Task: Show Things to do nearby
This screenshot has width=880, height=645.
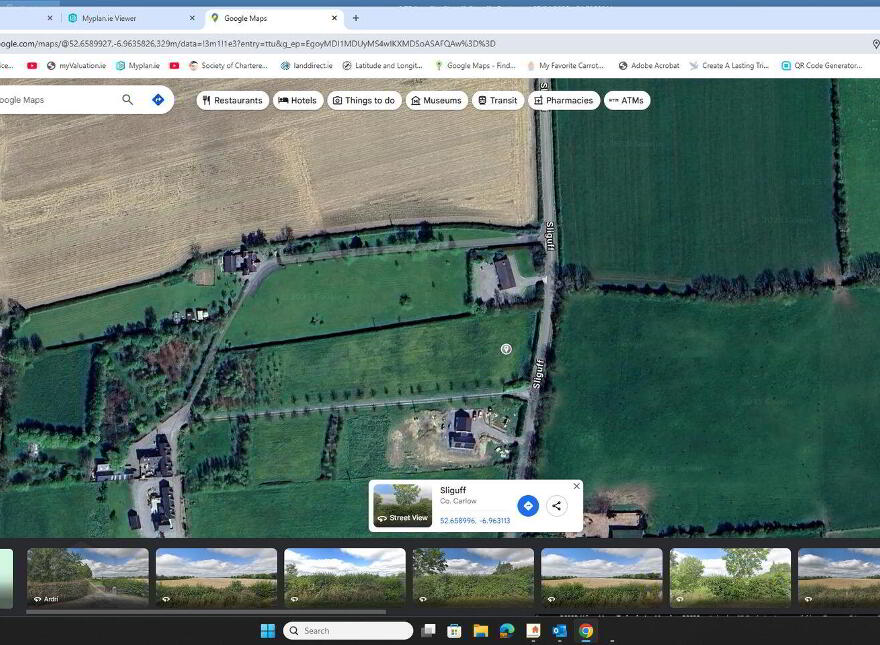Action: click(364, 100)
